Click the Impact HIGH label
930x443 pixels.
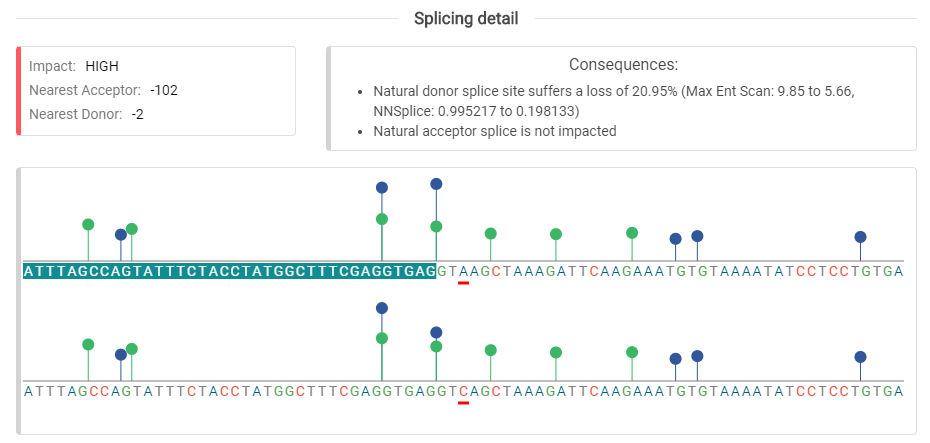click(x=101, y=66)
